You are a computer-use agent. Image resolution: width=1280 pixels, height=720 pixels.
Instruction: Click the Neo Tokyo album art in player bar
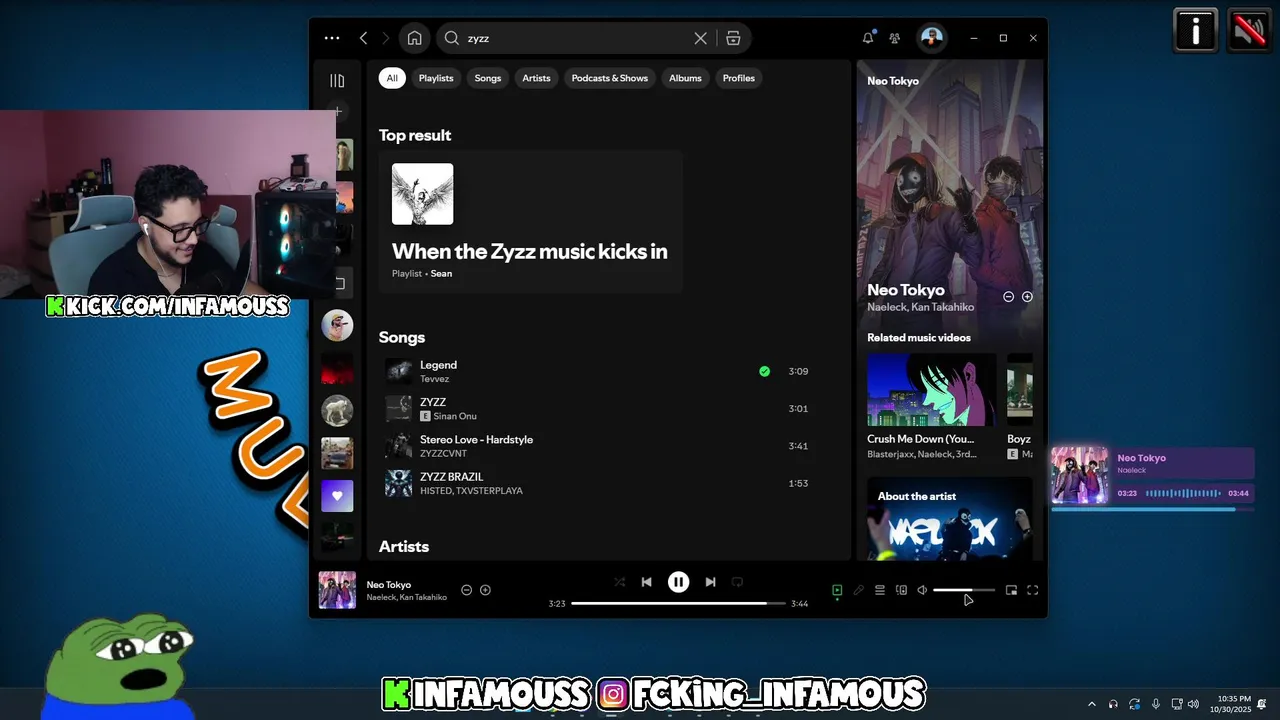(337, 590)
